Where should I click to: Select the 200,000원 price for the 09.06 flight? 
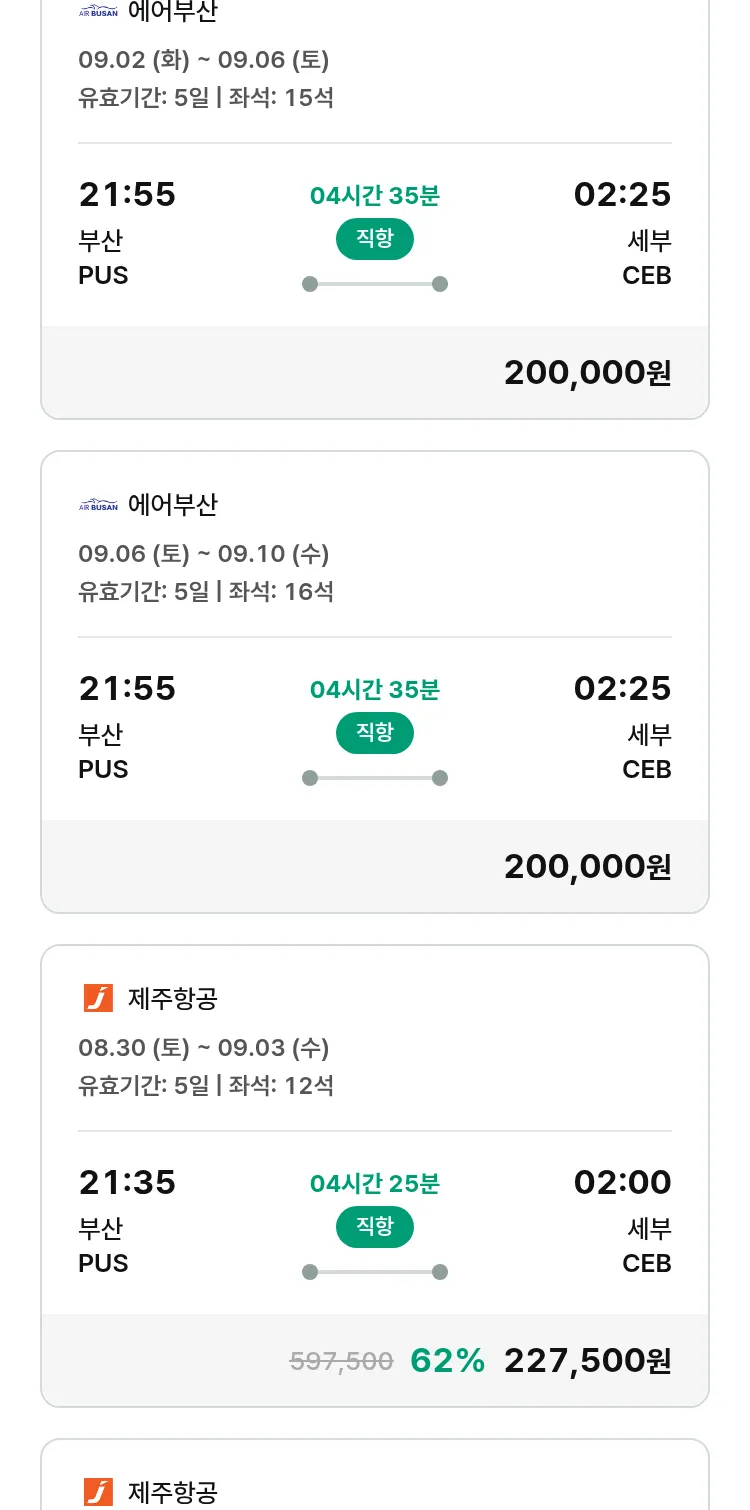click(x=587, y=866)
